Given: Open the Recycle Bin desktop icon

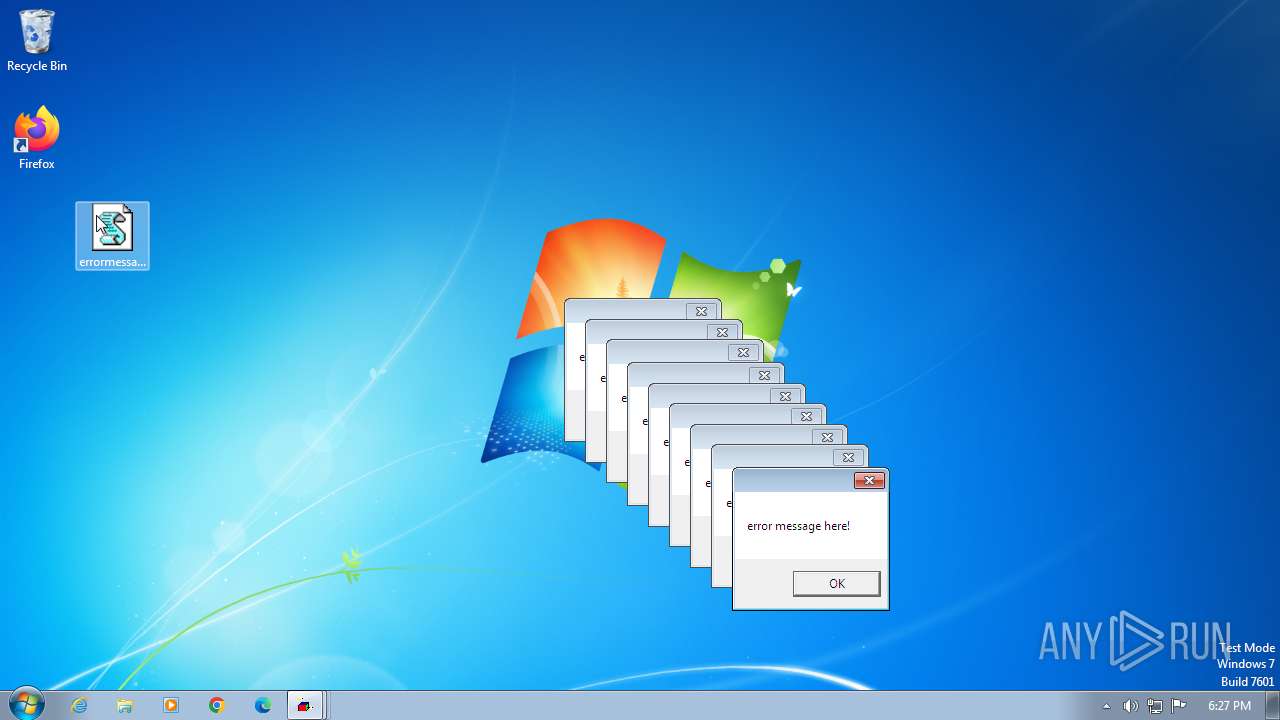Looking at the screenshot, I should point(37,40).
